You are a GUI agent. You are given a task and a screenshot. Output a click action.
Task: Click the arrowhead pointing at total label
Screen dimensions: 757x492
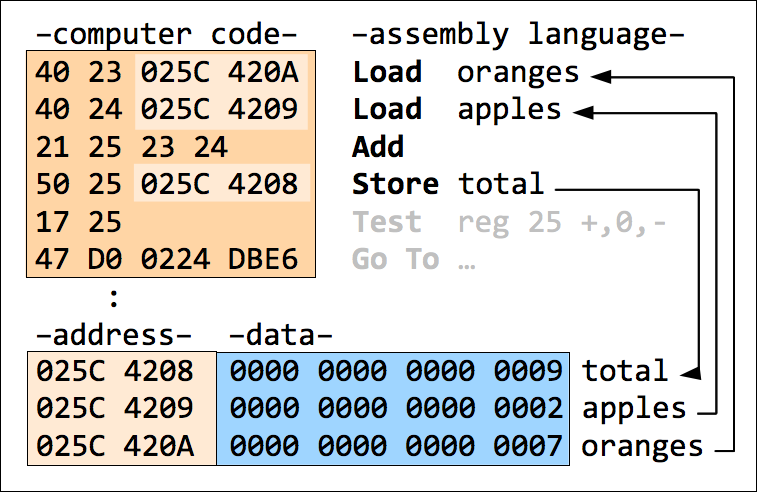(691, 373)
